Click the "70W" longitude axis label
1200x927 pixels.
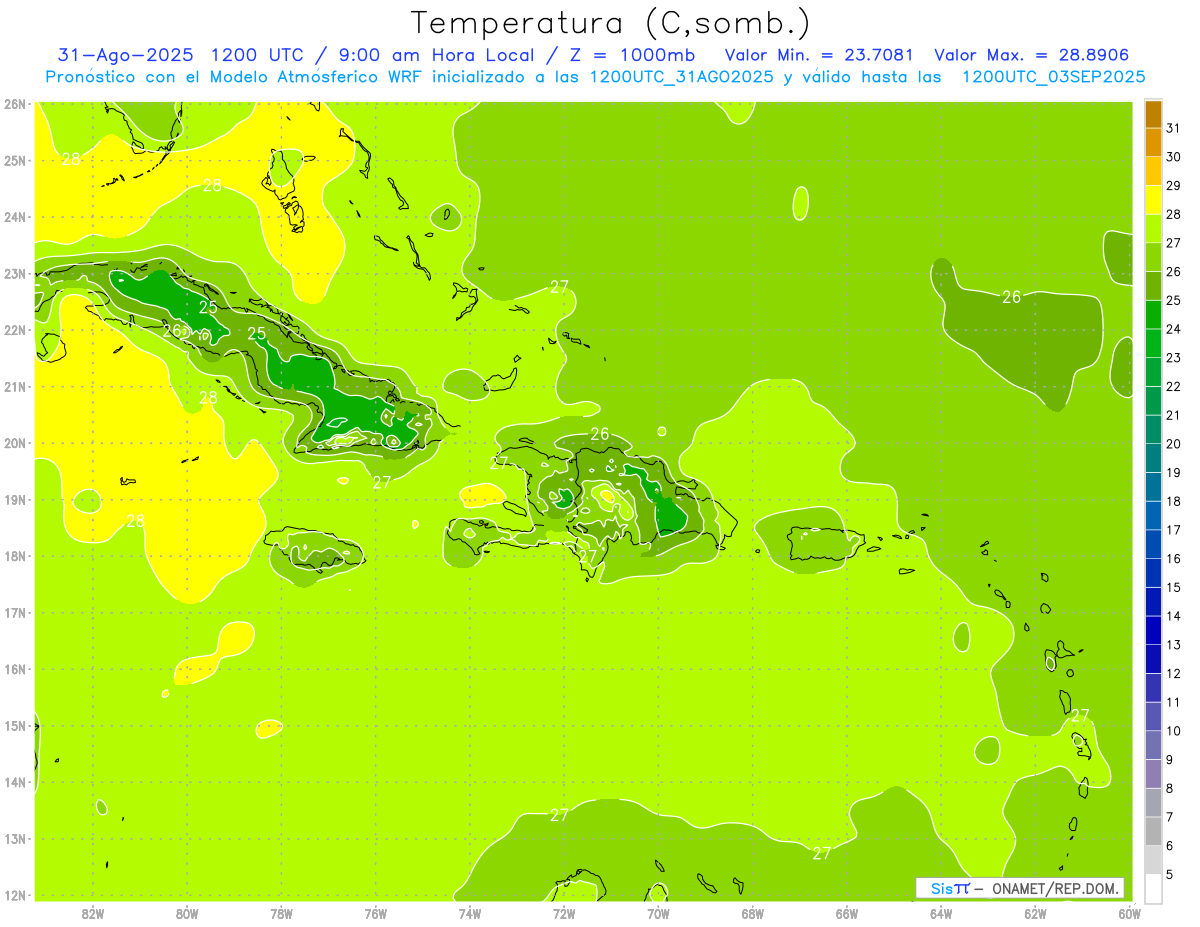pyautogui.click(x=658, y=913)
